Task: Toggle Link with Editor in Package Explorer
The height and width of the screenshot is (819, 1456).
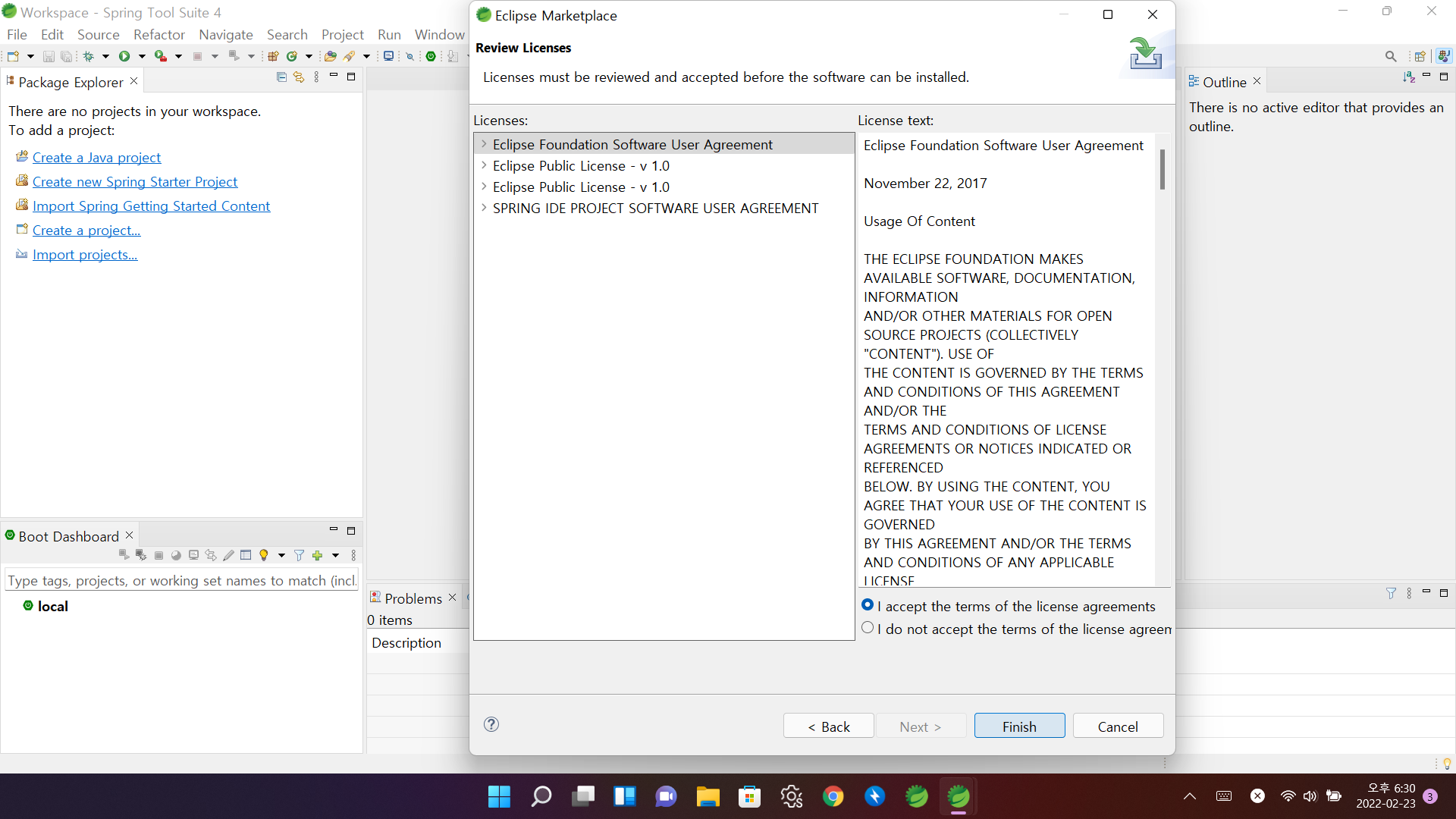Action: [299, 77]
